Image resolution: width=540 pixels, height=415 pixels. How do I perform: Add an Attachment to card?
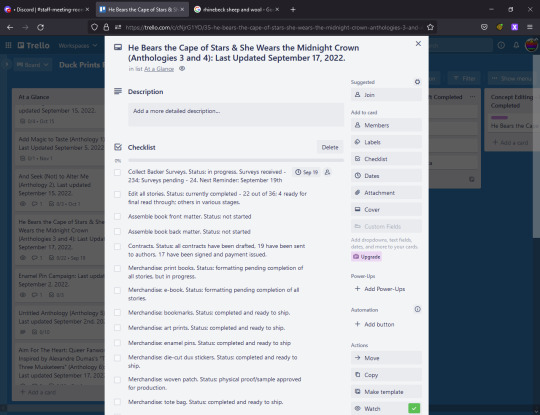point(386,193)
